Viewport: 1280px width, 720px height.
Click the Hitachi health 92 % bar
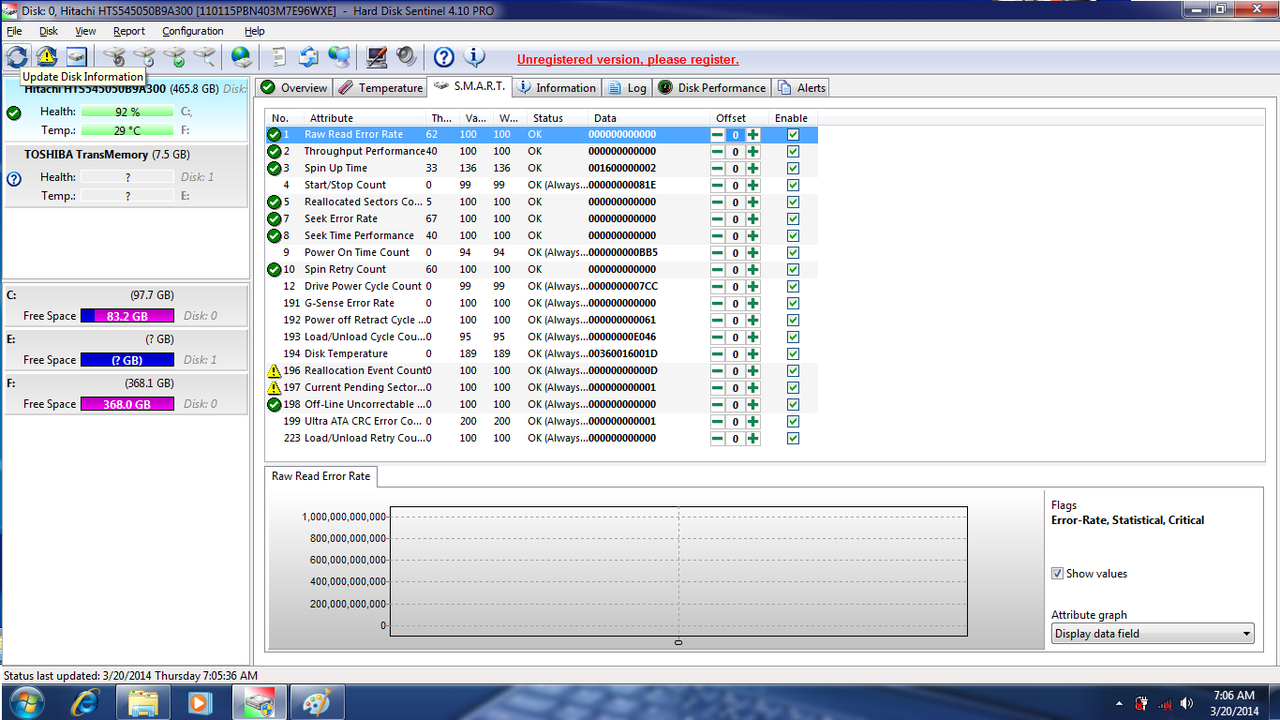click(x=127, y=112)
